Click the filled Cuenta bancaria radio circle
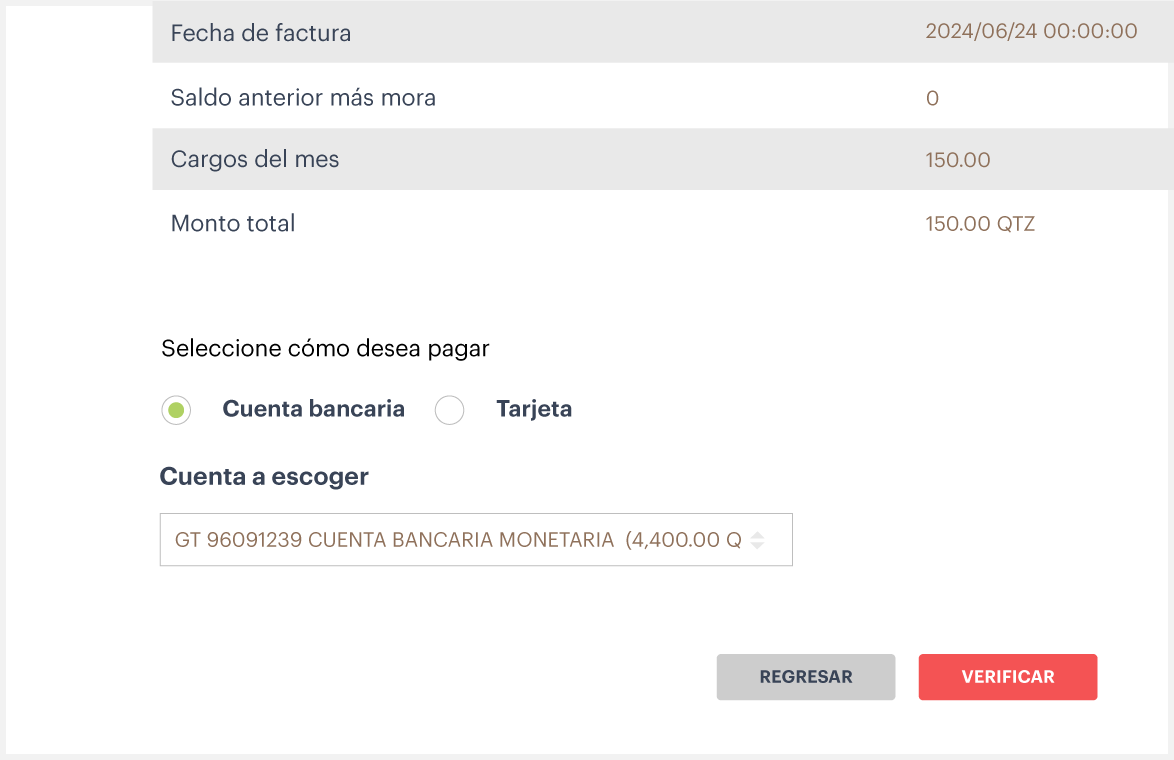Screen dimensions: 1174x760 [x=176, y=409]
